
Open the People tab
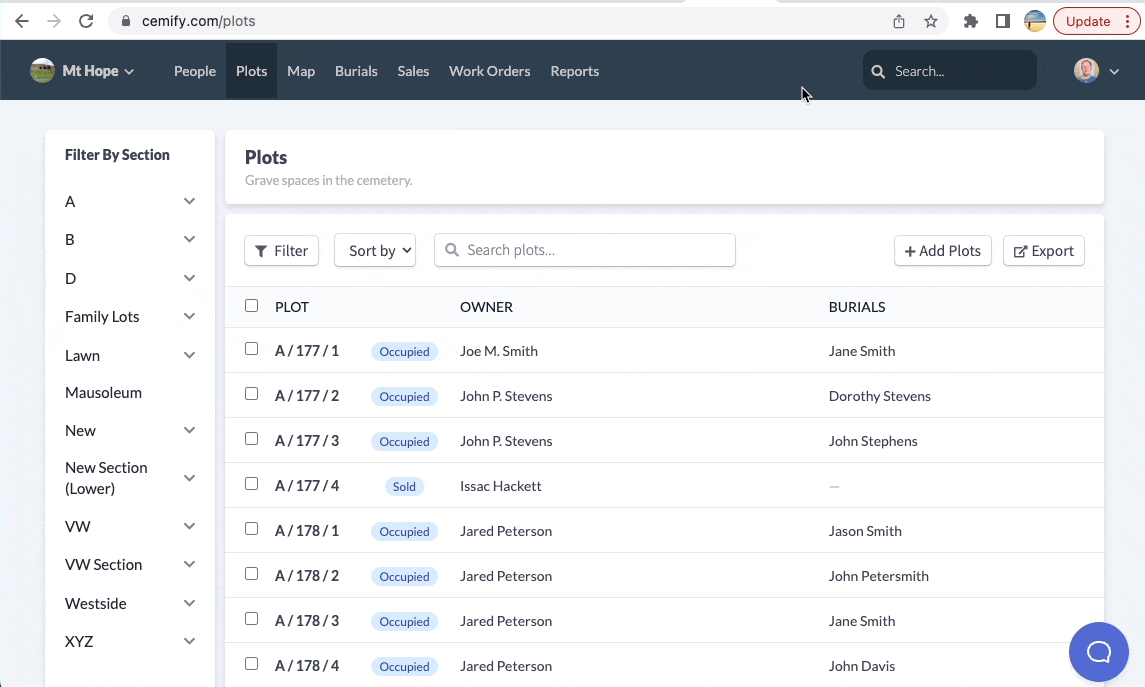click(x=195, y=71)
